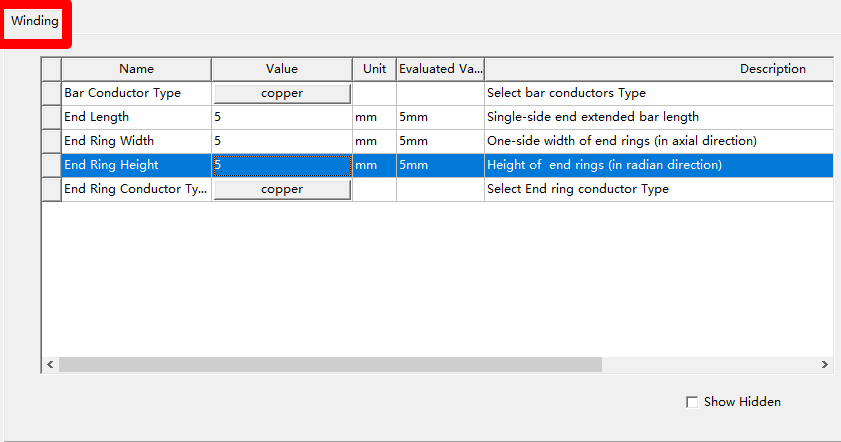Enable the Show Hidden checkbox
This screenshot has width=841, height=442.
click(x=692, y=402)
